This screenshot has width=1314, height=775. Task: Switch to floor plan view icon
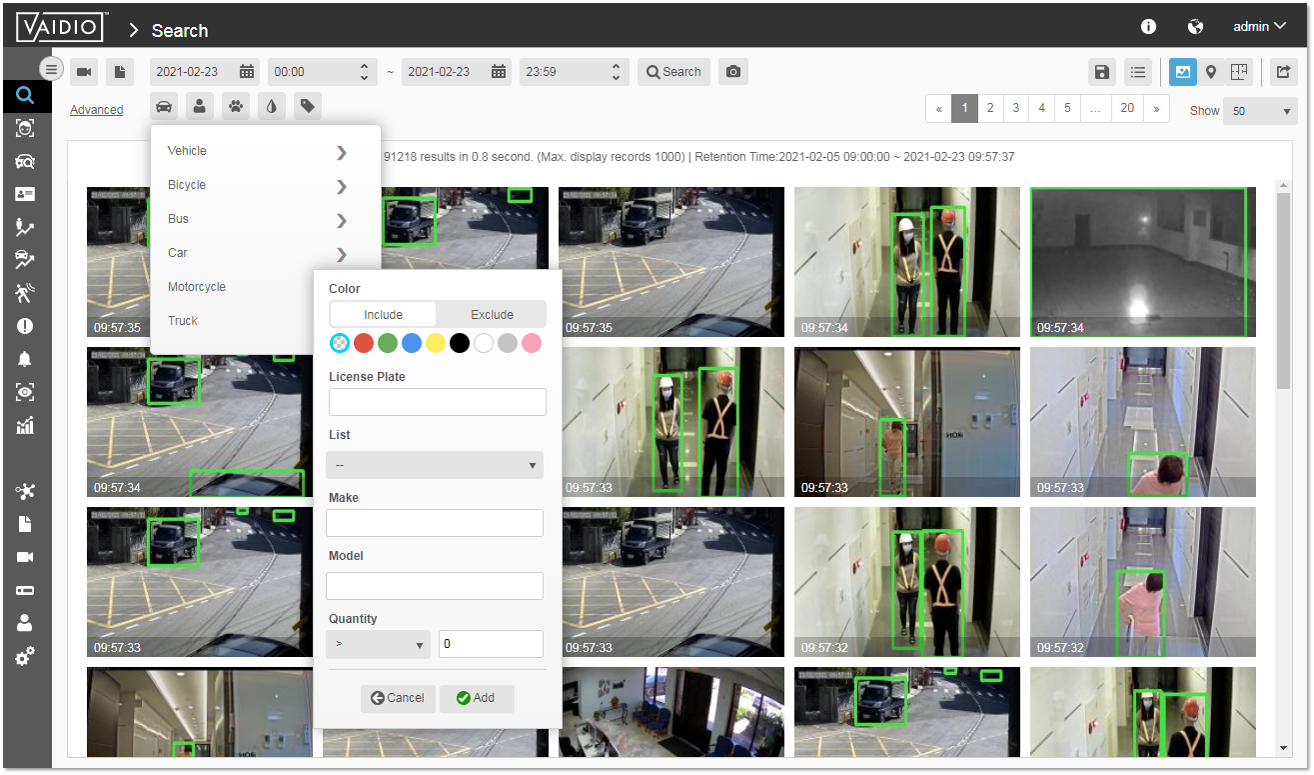pos(1240,72)
